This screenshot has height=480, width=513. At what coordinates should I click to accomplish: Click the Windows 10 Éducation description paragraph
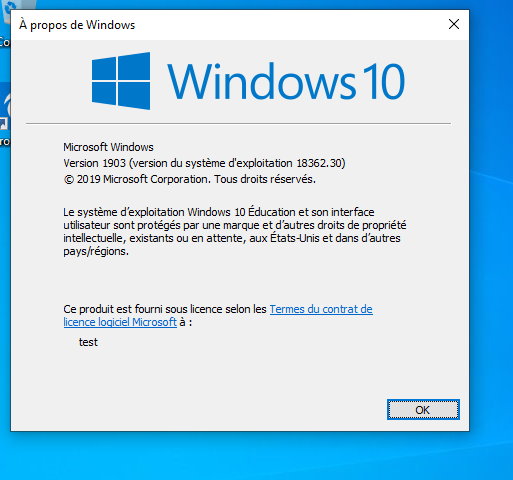(235, 232)
